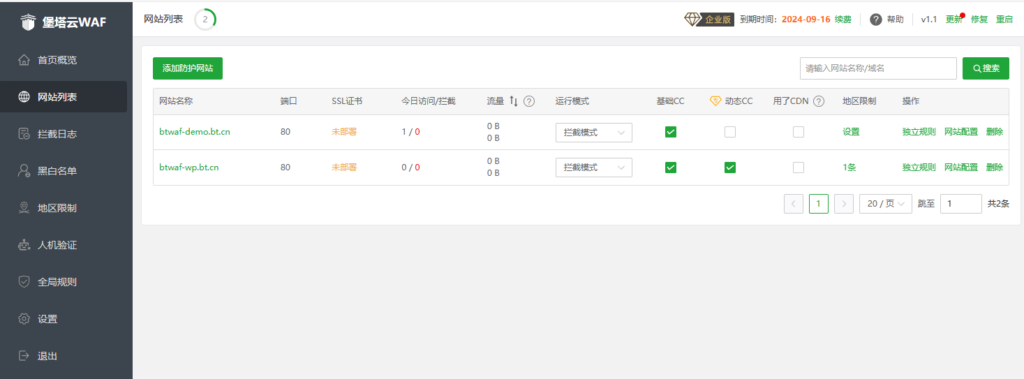Click 未部署 SSL status for btwaf-wp.bt.cn
This screenshot has height=379, width=1024.
click(344, 167)
